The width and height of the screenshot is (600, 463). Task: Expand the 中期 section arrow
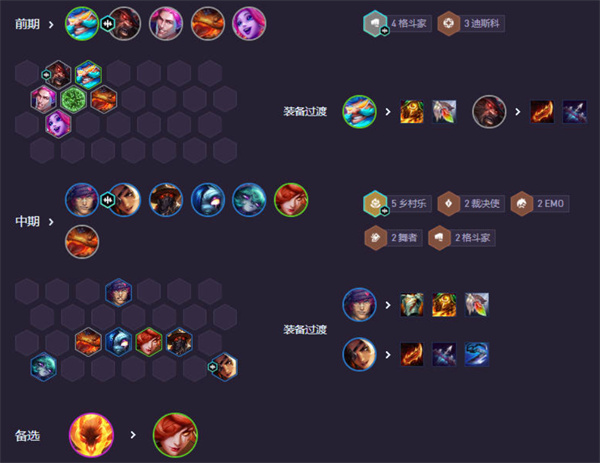[x=51, y=222]
